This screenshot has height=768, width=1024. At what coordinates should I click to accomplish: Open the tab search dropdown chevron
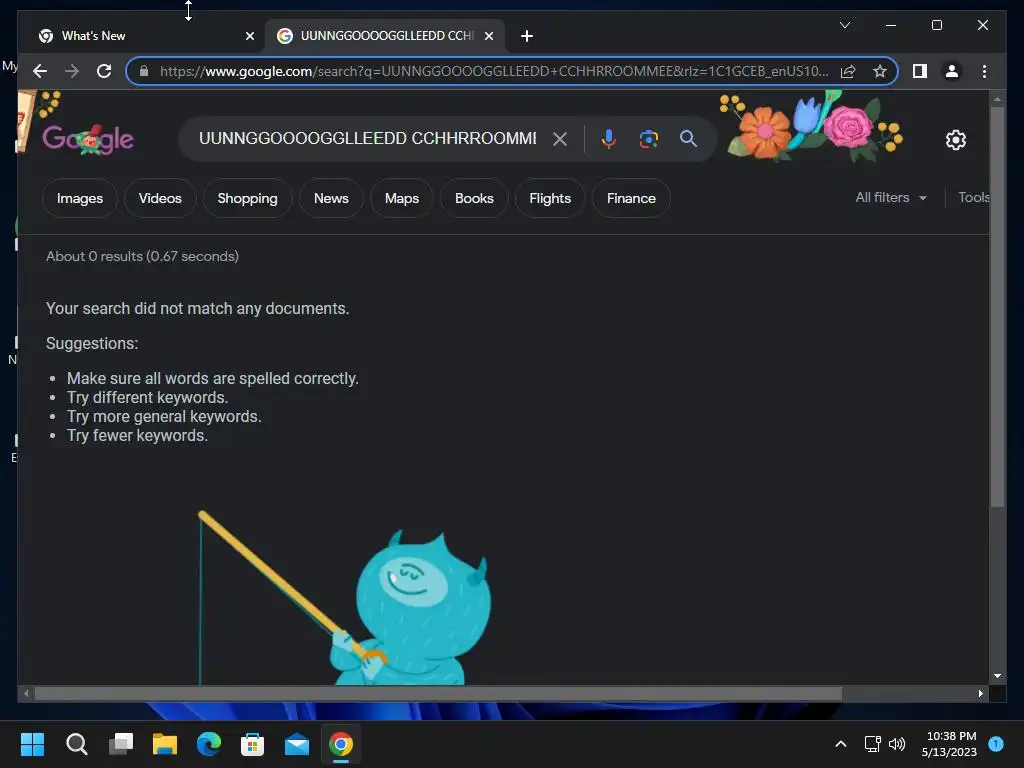[844, 25]
